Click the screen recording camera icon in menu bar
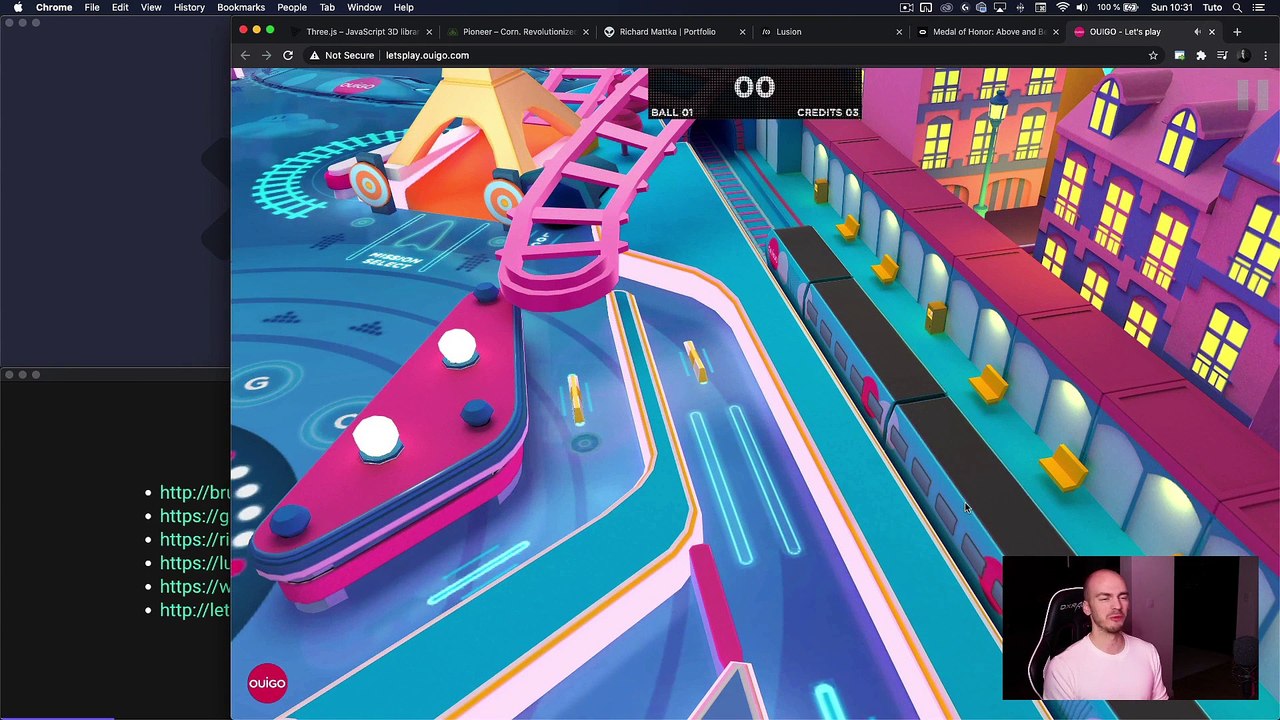Viewport: 1280px width, 720px height. [907, 7]
